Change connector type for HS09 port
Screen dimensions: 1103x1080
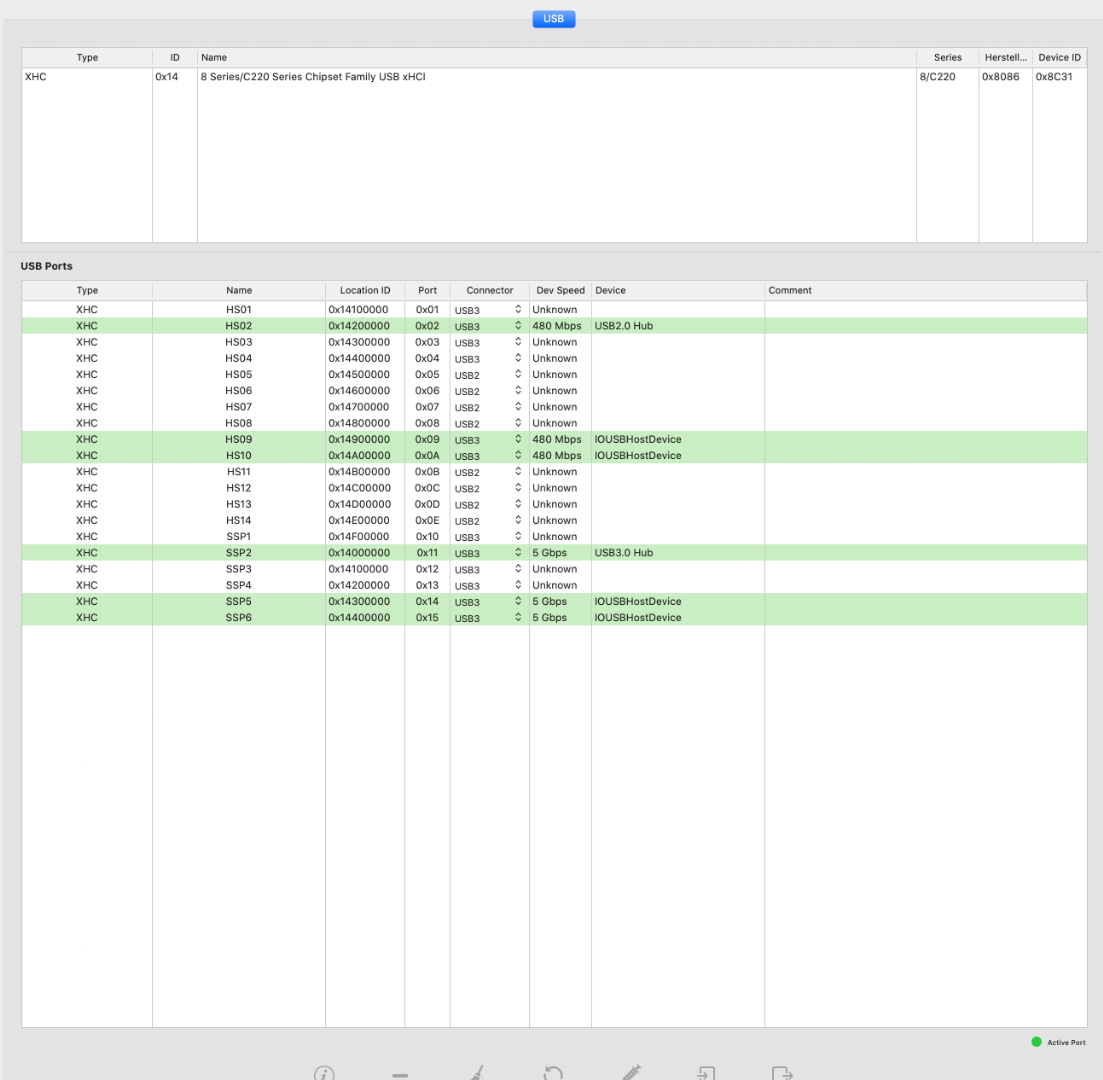[x=518, y=439]
